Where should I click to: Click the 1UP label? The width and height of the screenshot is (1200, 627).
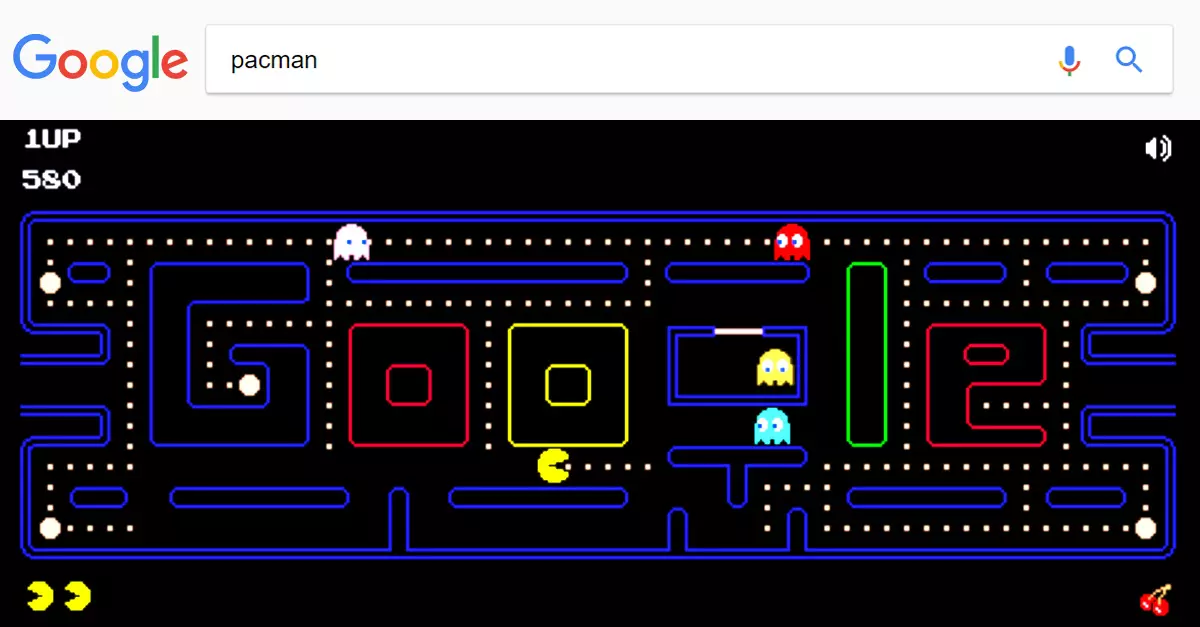tap(51, 139)
